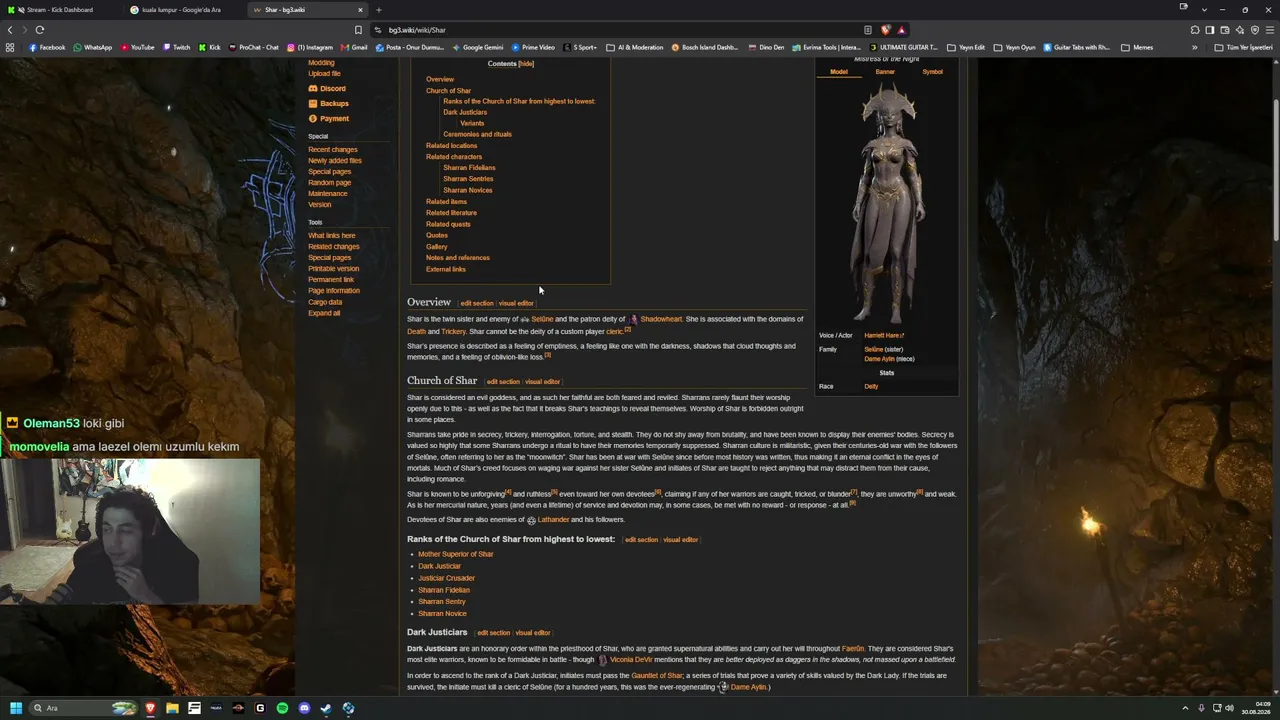This screenshot has height=720, width=1280.
Task: Open the Memes bookmark folder
Action: tap(1137, 47)
